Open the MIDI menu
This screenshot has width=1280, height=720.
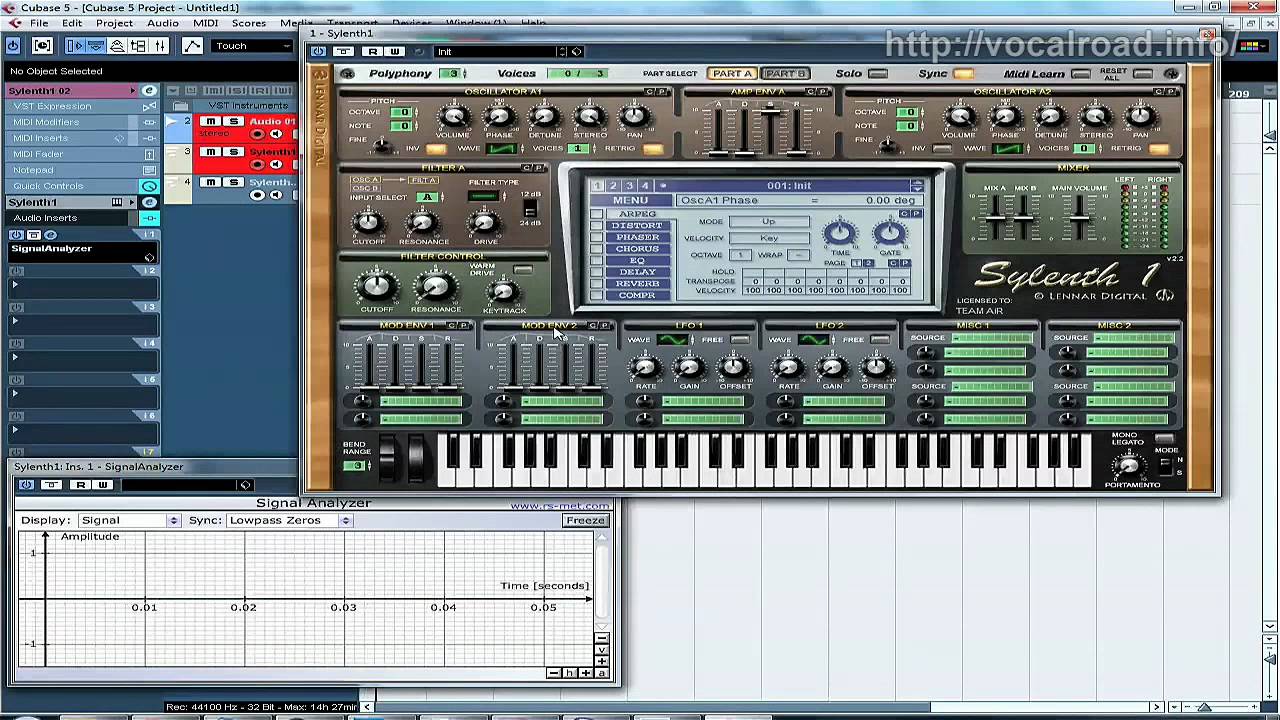(x=205, y=23)
